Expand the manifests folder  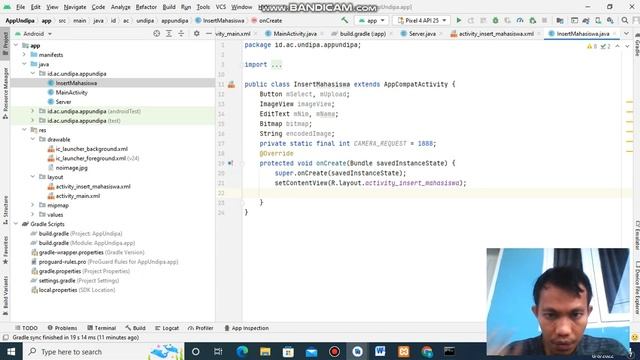(x=24, y=55)
